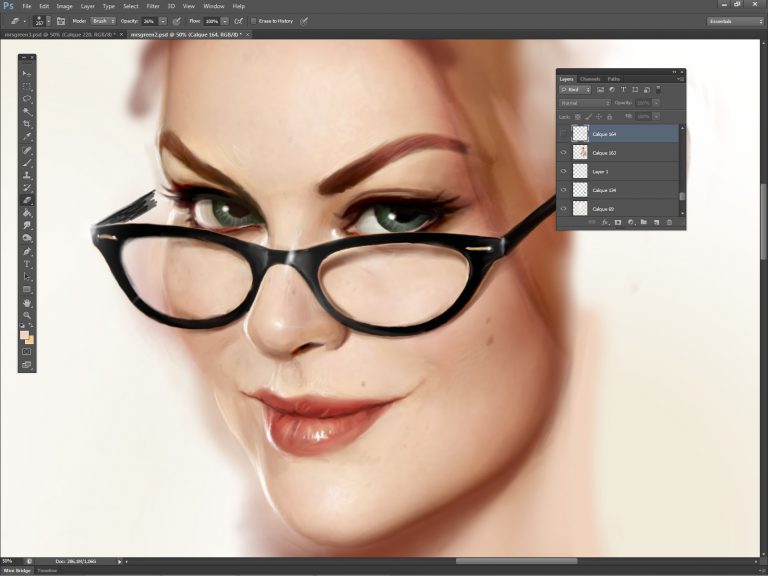
Task: Select the Dodge tool
Action: [27, 239]
